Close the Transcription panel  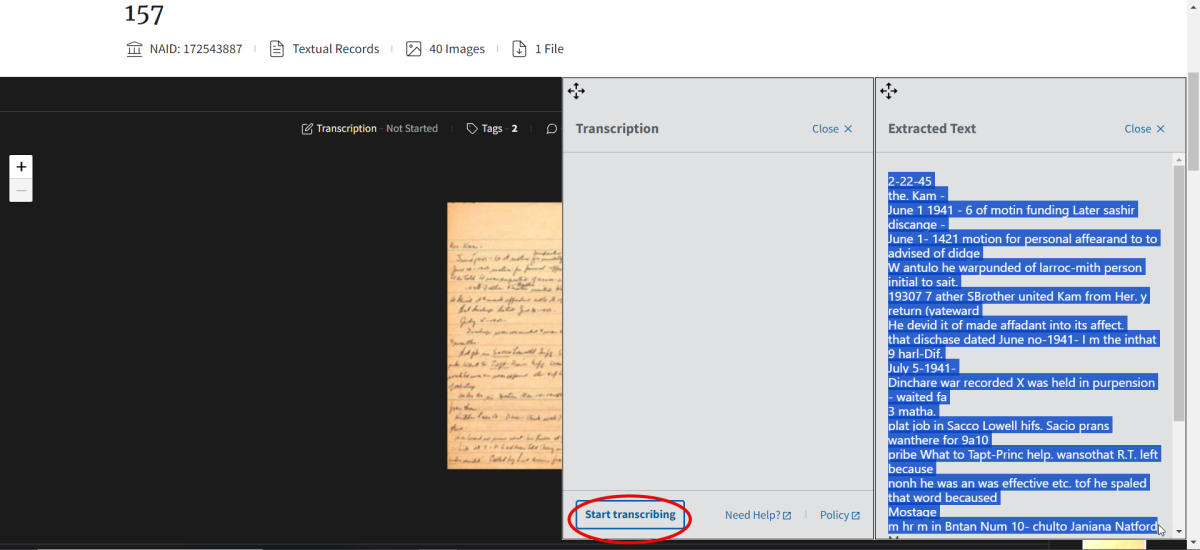[832, 129]
